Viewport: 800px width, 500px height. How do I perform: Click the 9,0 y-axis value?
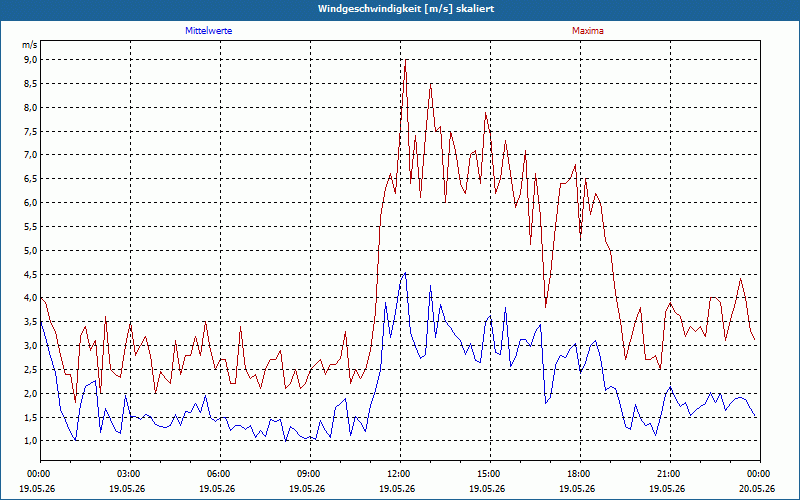coord(31,60)
